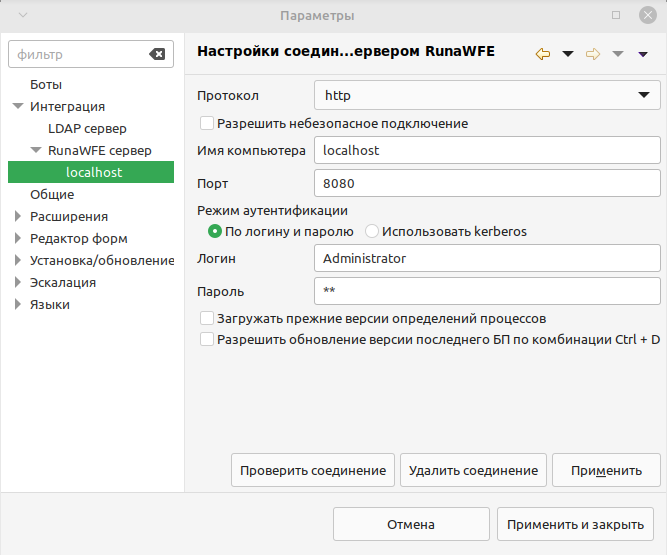Open forward history dropdown arrow
The height and width of the screenshot is (555, 667).
(x=618, y=54)
